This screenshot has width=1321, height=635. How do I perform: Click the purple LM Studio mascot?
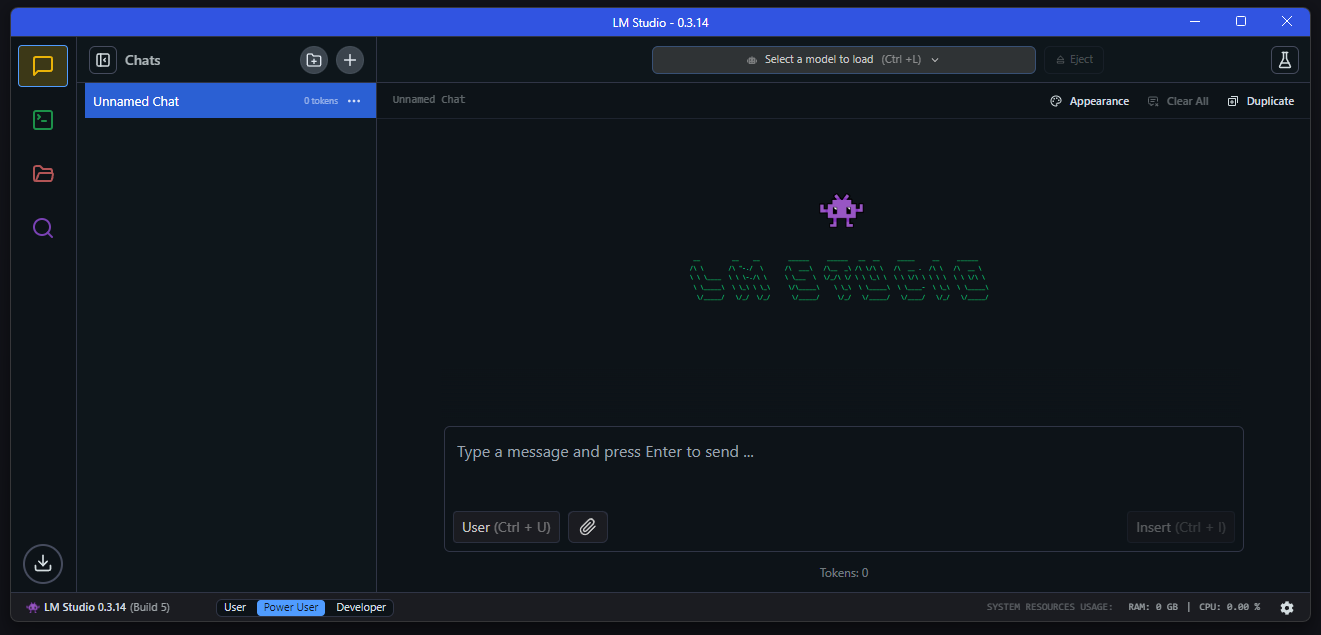coord(841,210)
